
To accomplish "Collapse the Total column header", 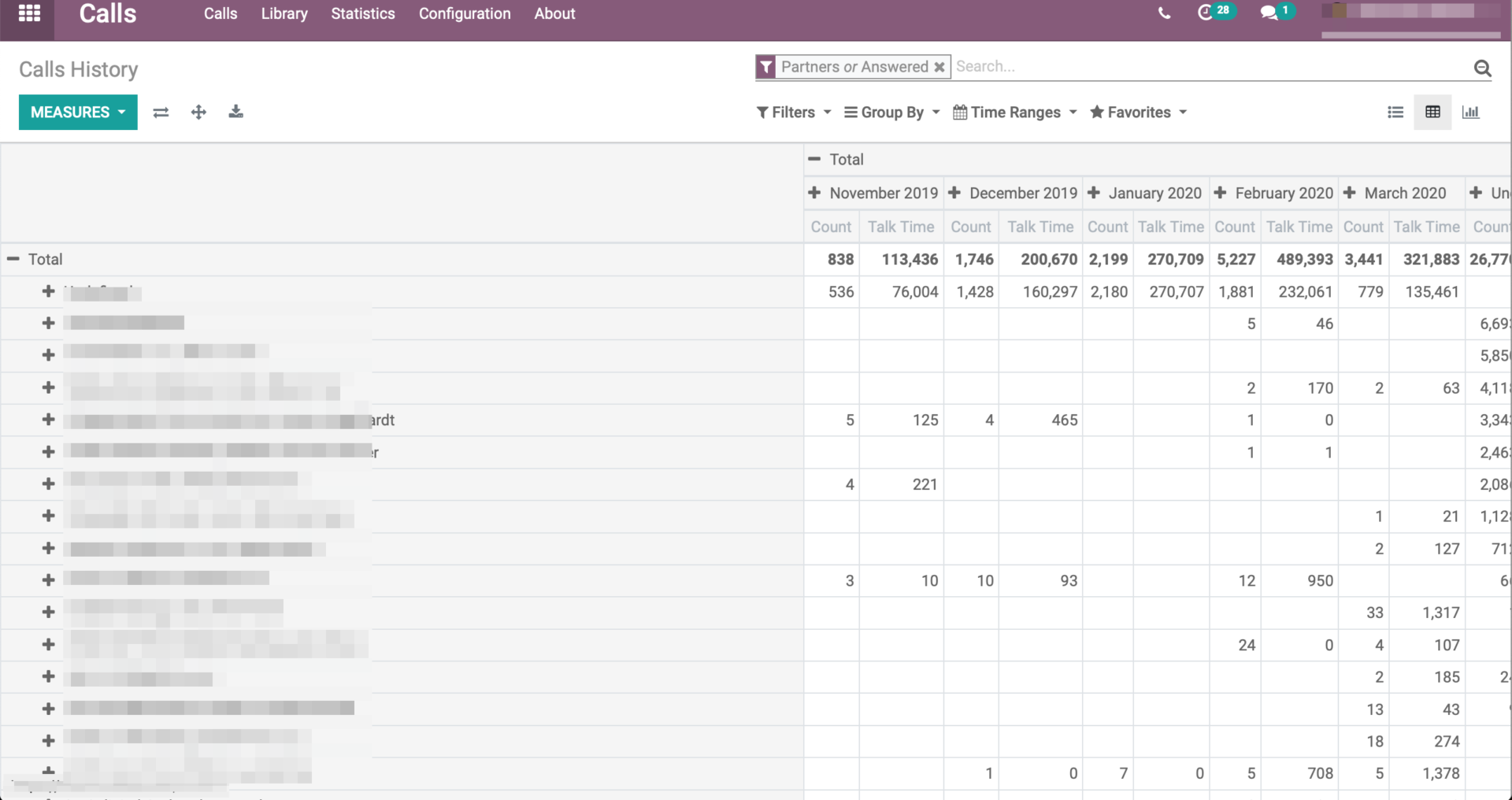I will tap(814, 159).
